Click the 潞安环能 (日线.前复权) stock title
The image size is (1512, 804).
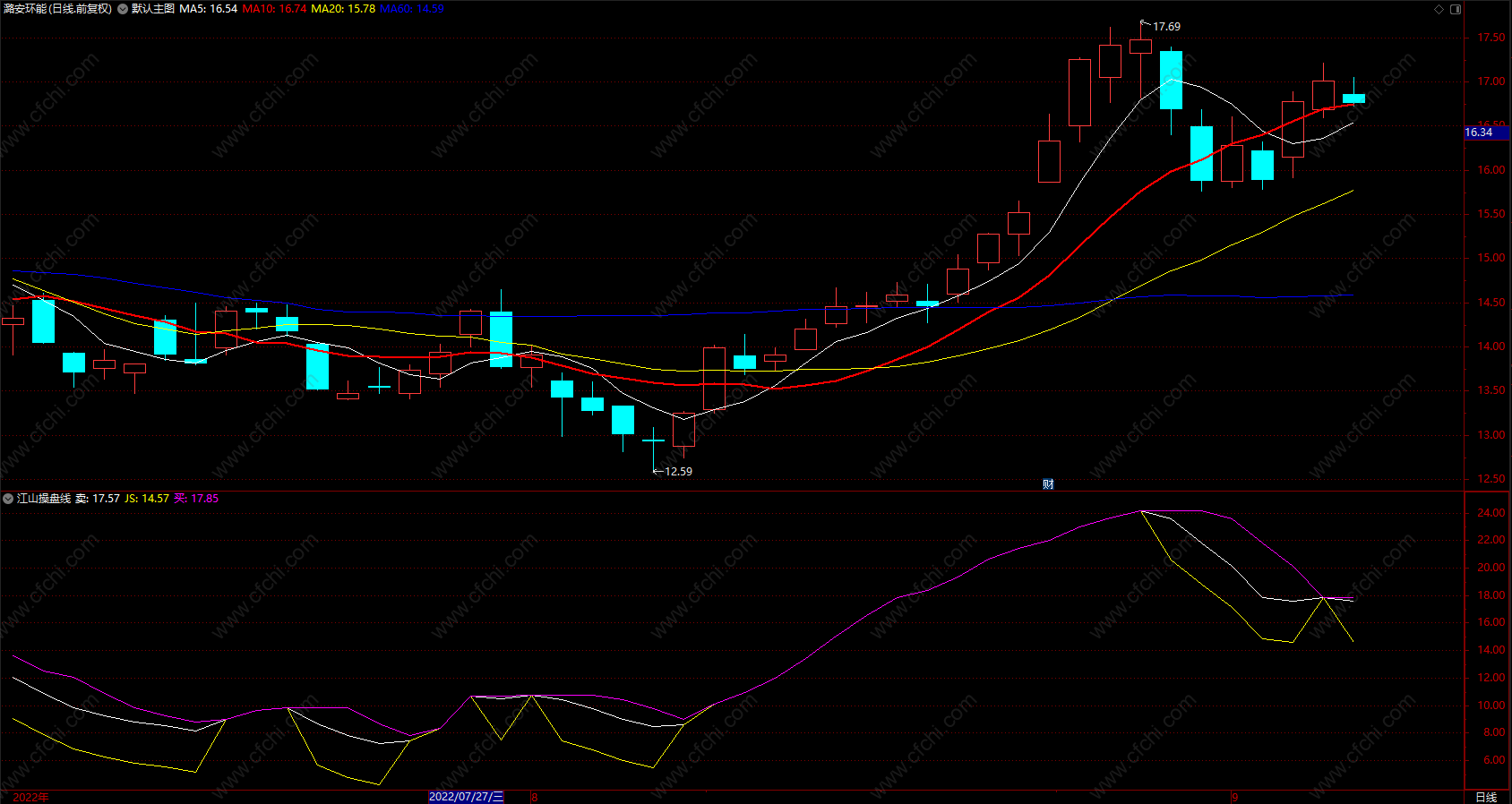(58, 9)
